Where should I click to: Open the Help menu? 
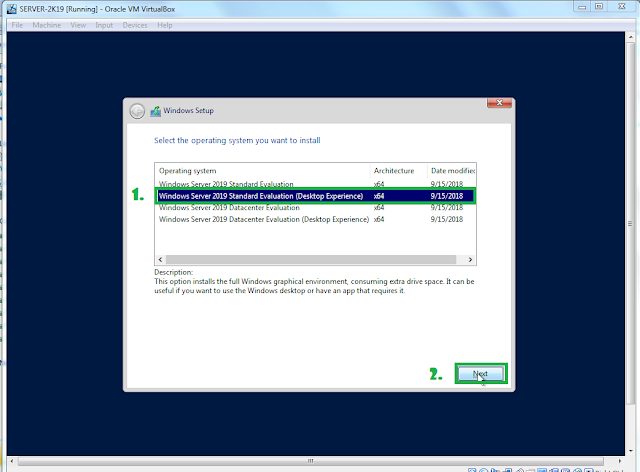164,25
